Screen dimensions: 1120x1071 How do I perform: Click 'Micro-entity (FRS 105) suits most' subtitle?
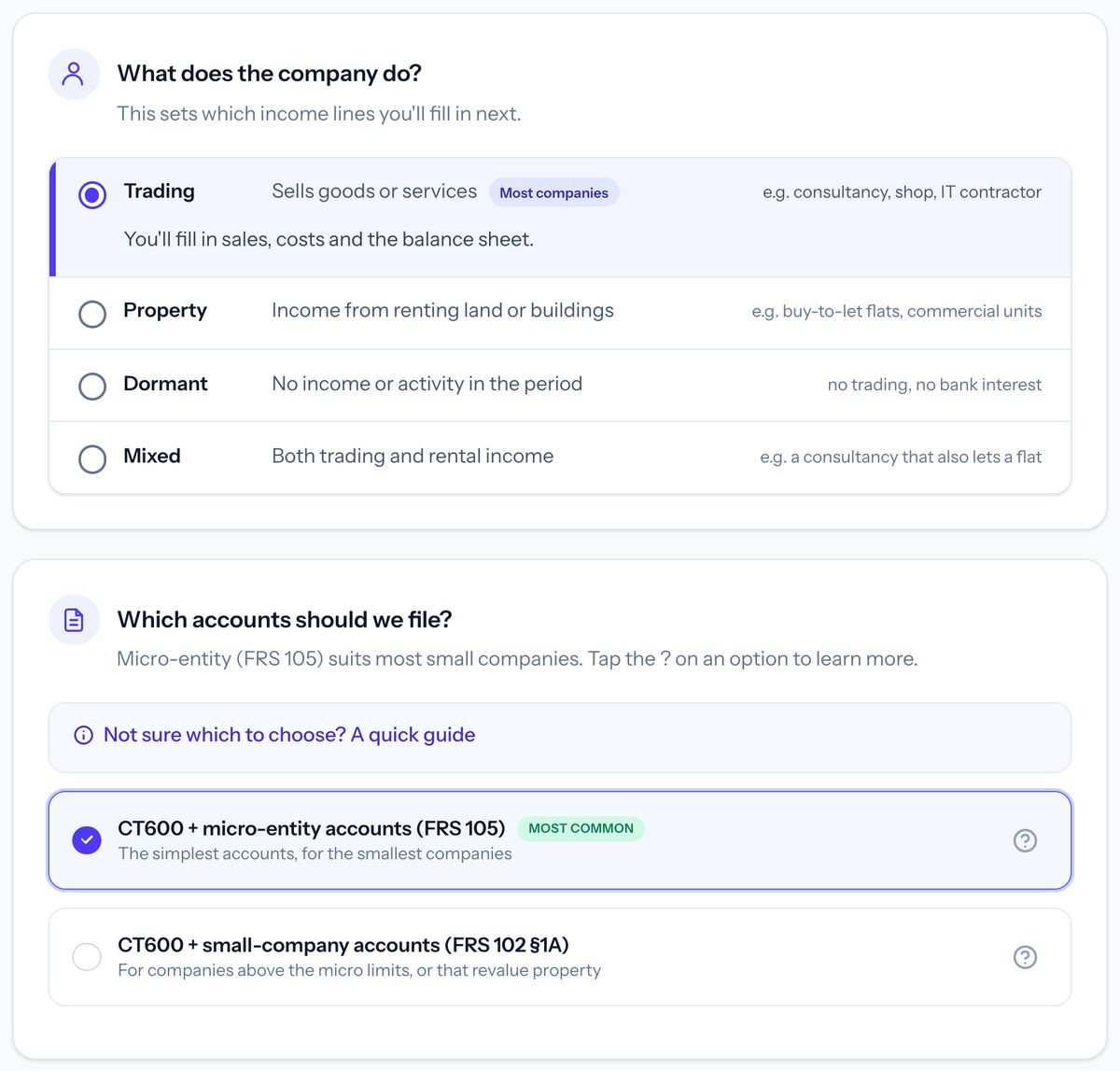click(x=517, y=659)
